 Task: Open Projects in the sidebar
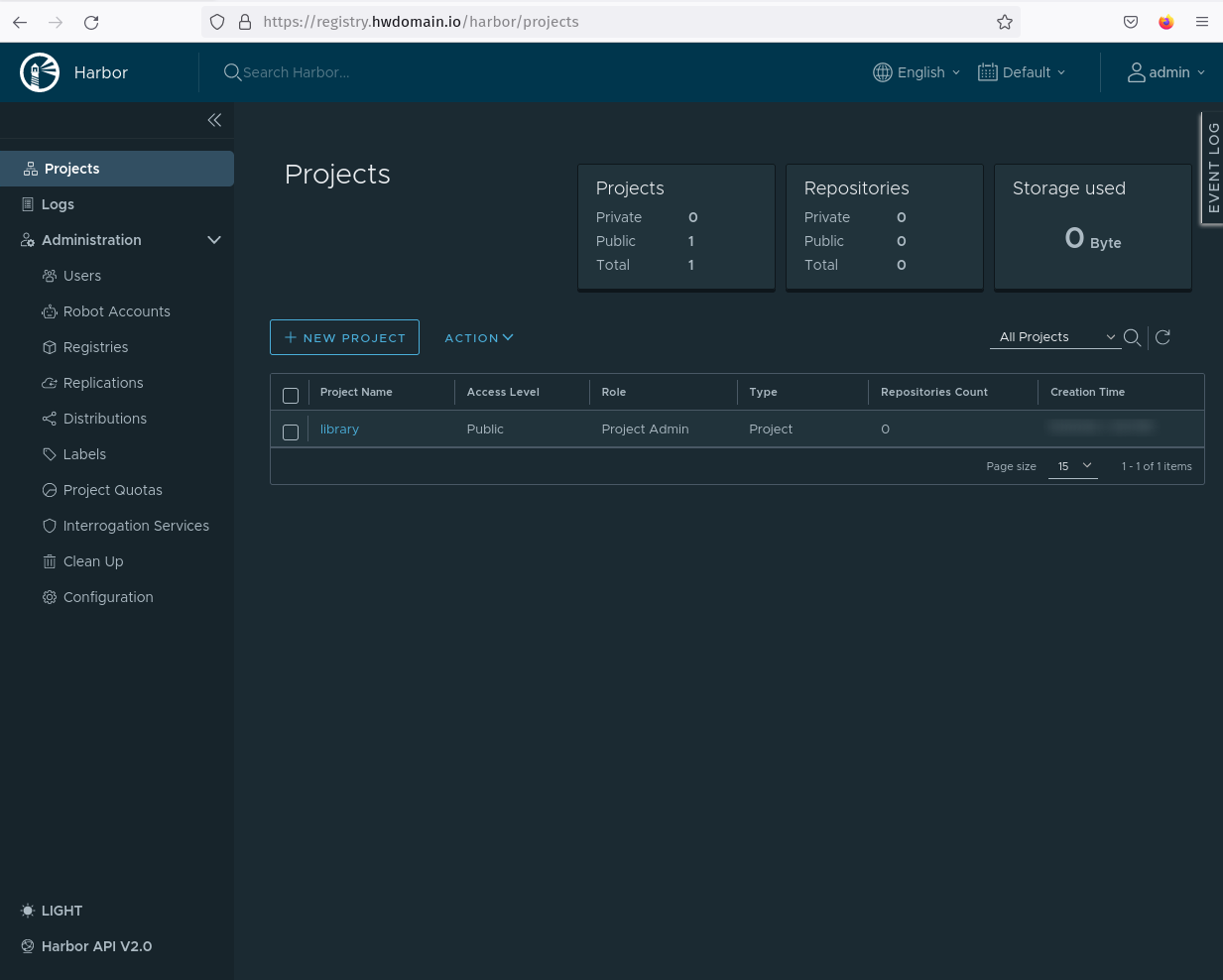click(x=117, y=169)
